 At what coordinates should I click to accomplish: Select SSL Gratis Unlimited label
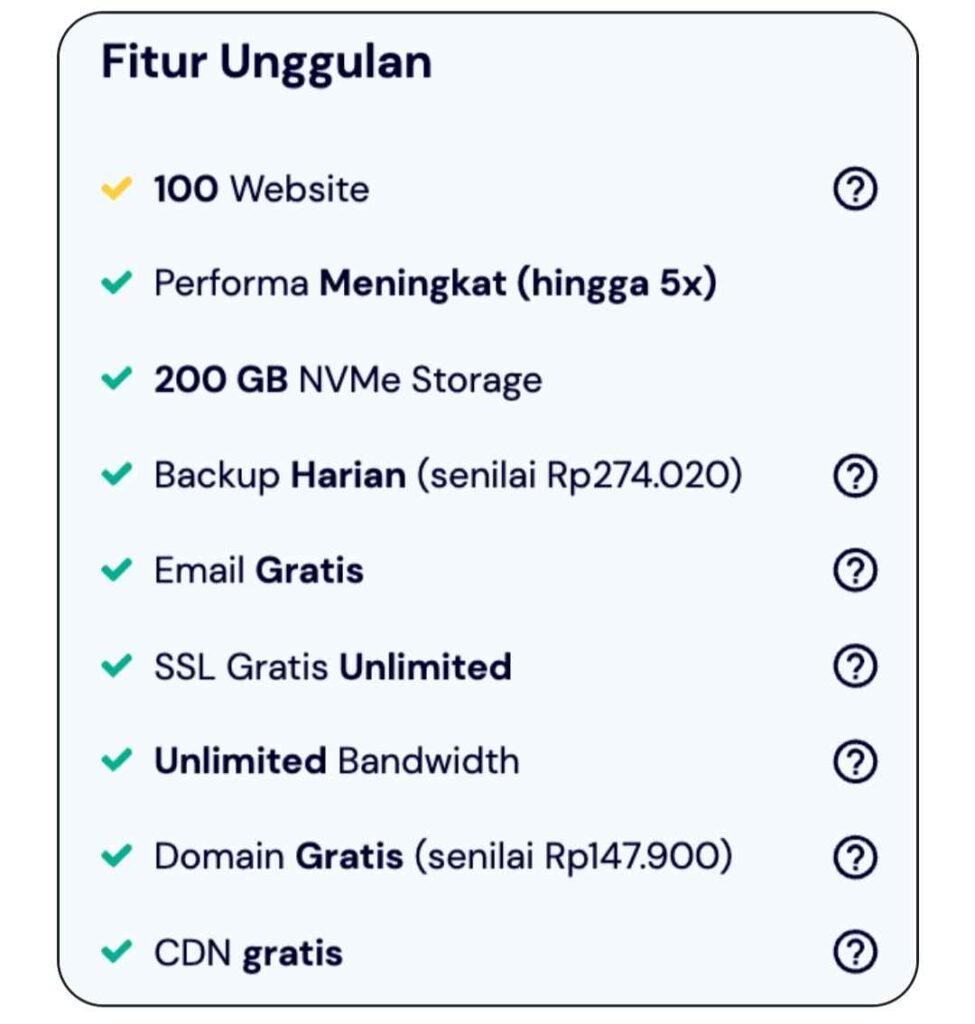(x=333, y=666)
